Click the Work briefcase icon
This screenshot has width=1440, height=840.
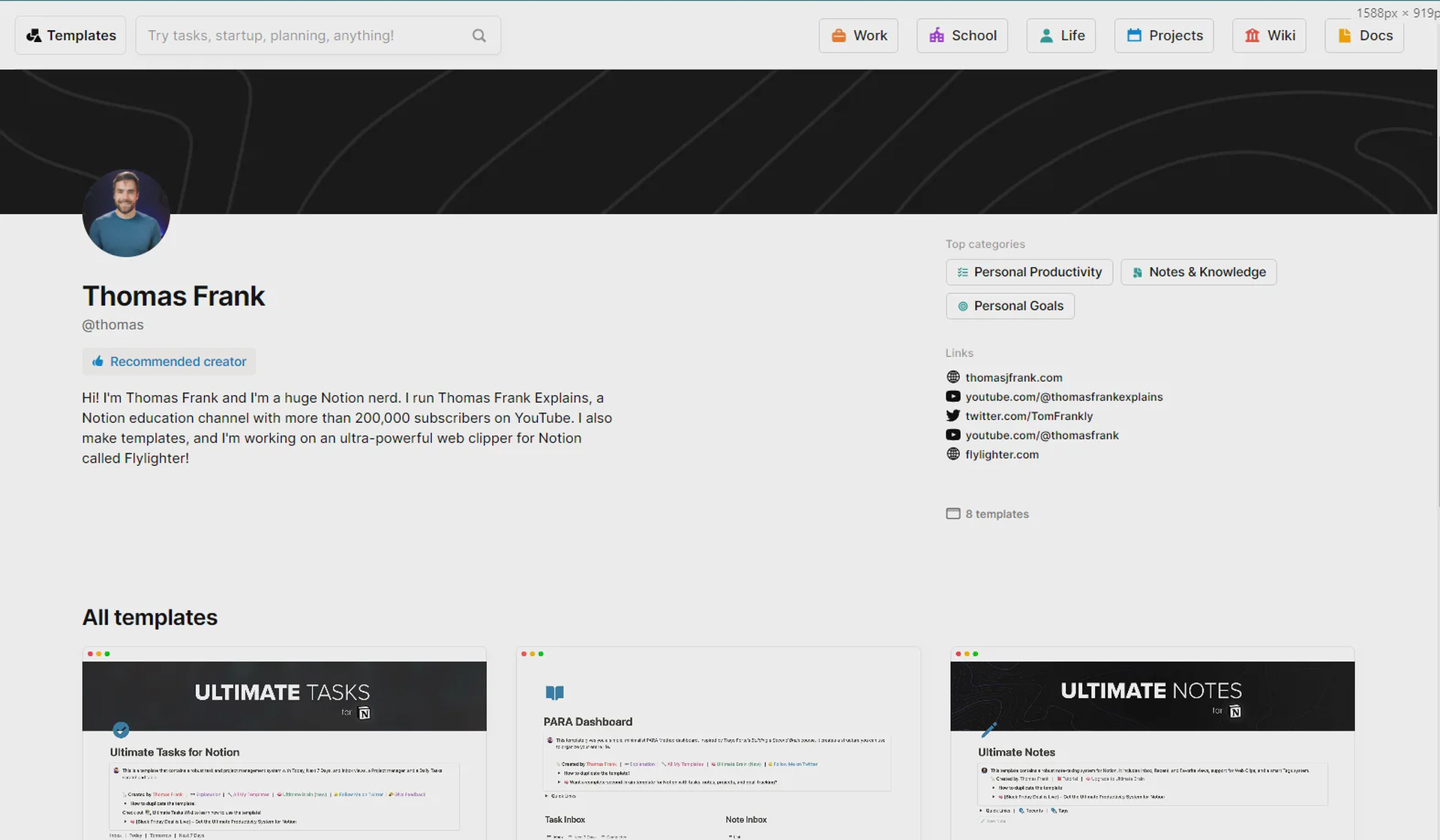pos(838,35)
